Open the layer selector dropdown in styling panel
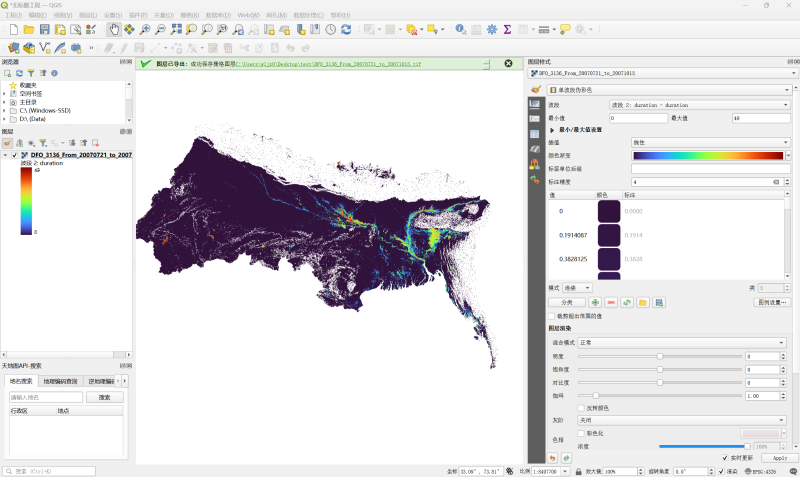 click(x=662, y=73)
